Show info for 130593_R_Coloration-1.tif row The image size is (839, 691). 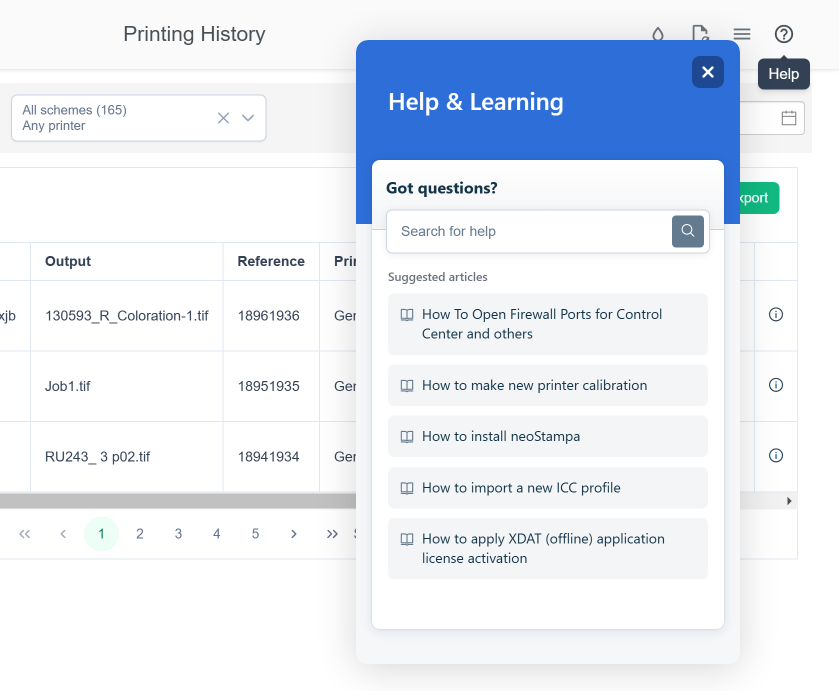[775, 314]
